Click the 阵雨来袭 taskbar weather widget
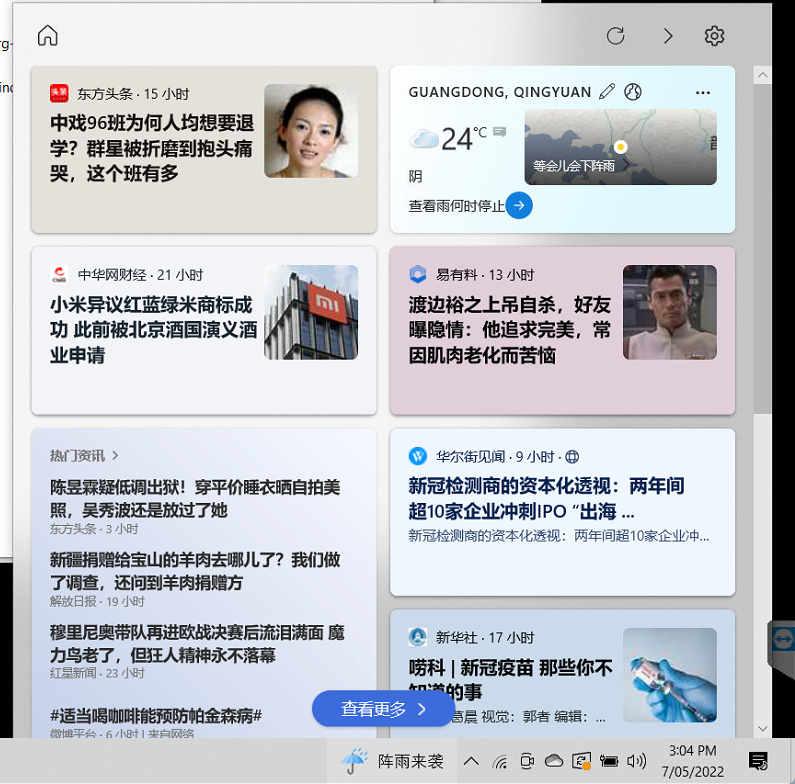This screenshot has height=784, width=795. pos(392,761)
